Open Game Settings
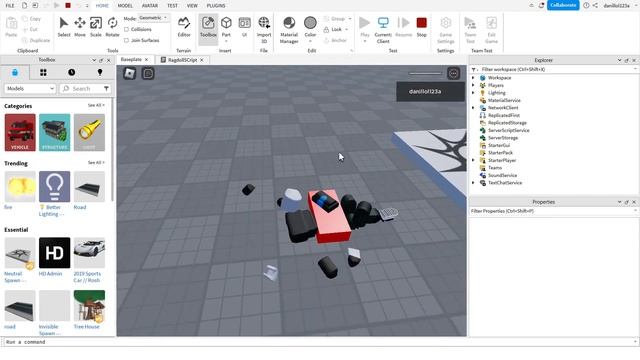 point(446,30)
